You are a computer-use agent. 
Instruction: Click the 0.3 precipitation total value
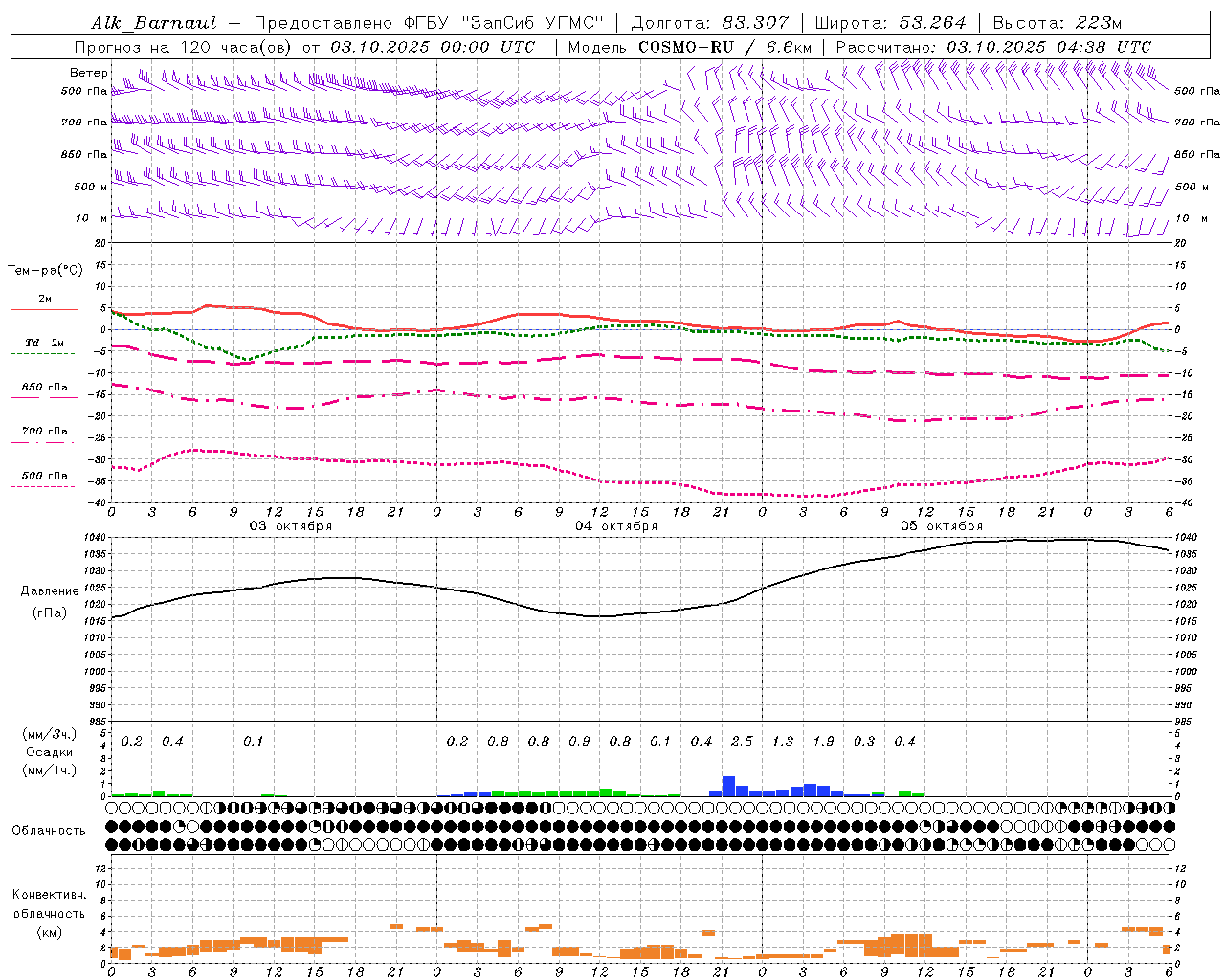pos(864,742)
